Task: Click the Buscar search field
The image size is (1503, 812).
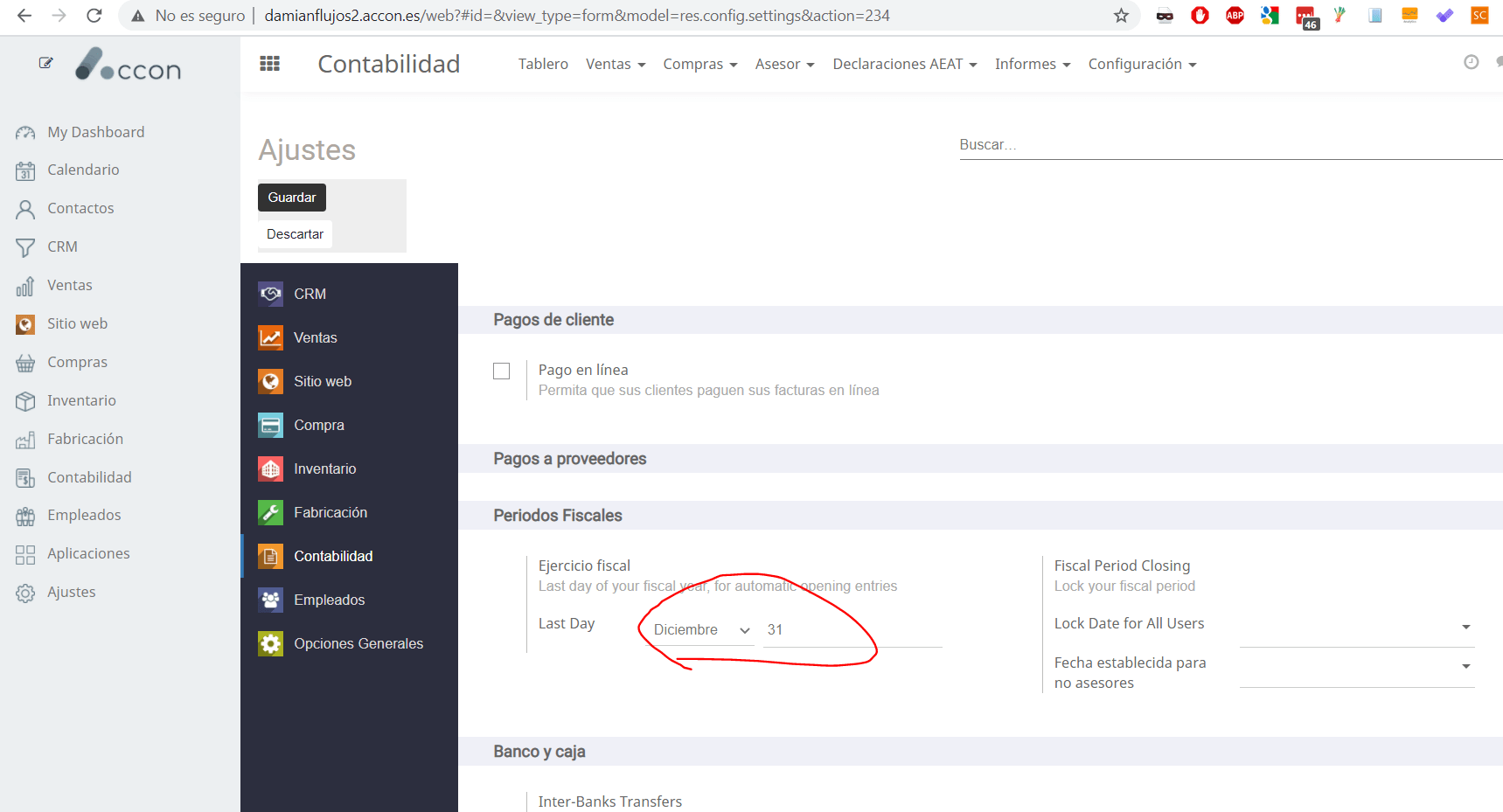Action: pos(1224,145)
